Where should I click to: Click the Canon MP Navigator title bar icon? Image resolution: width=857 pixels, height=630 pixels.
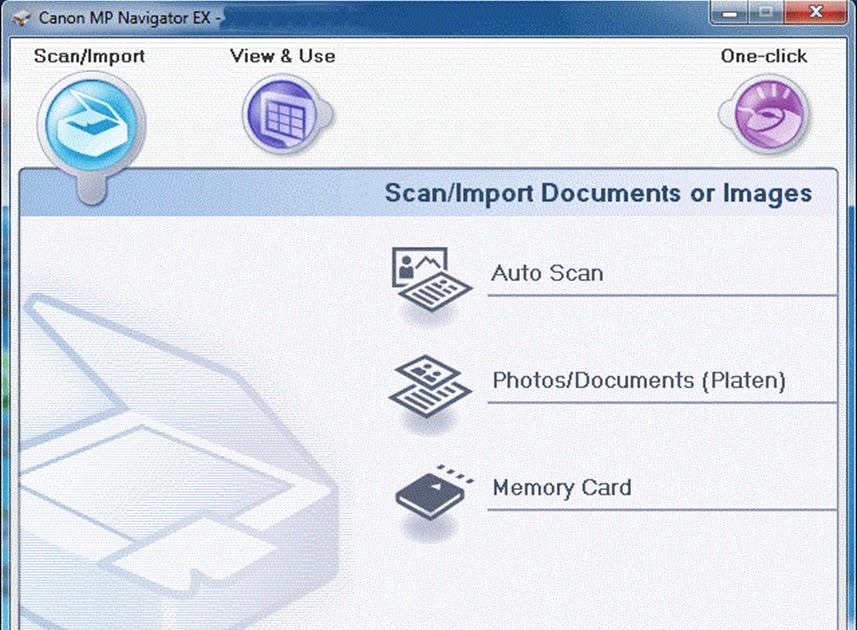tap(21, 18)
